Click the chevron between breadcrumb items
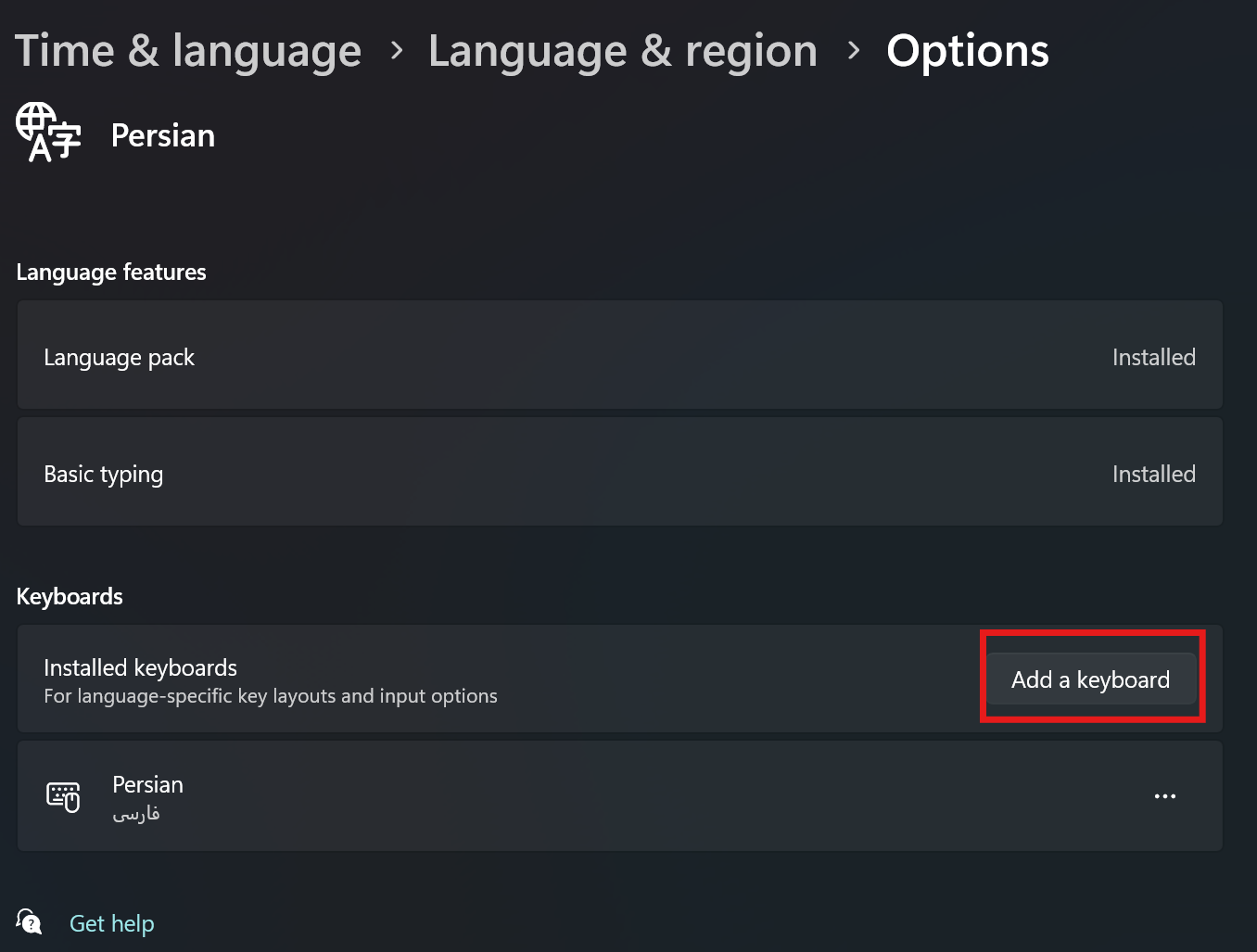1257x952 pixels. click(x=396, y=51)
